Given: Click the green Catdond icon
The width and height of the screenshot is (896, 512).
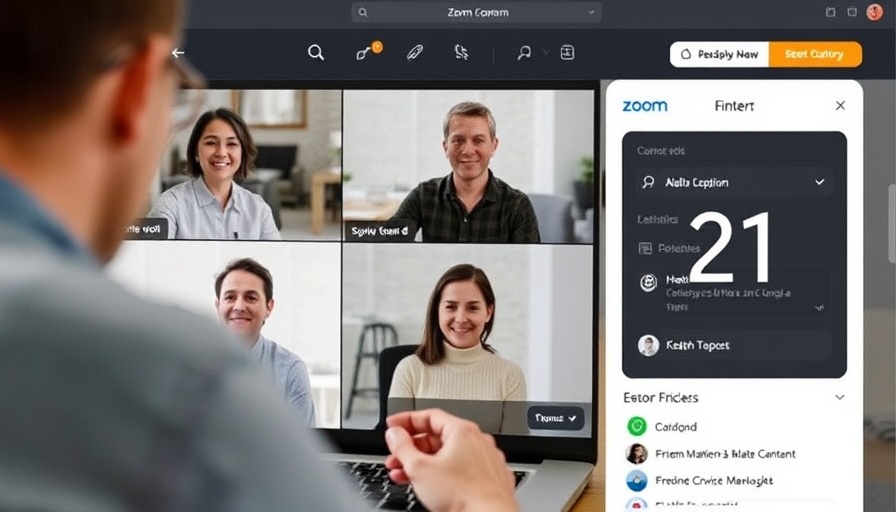Looking at the screenshot, I should pos(637,426).
